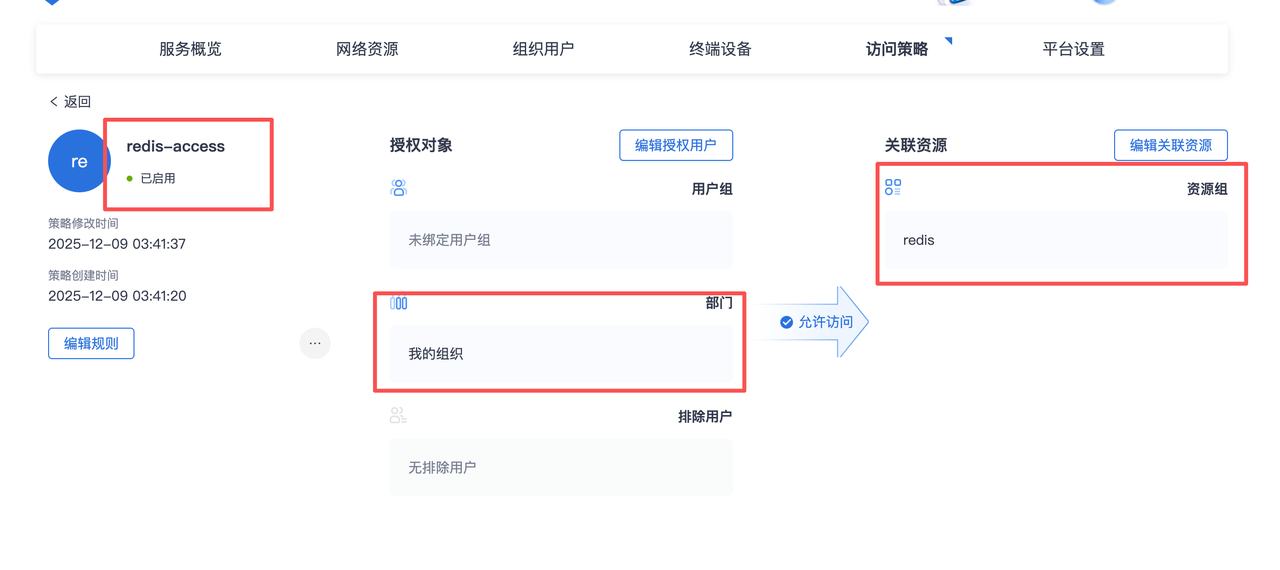Click the blue 're' policy avatar
The width and height of the screenshot is (1280, 570).
pyautogui.click(x=79, y=161)
